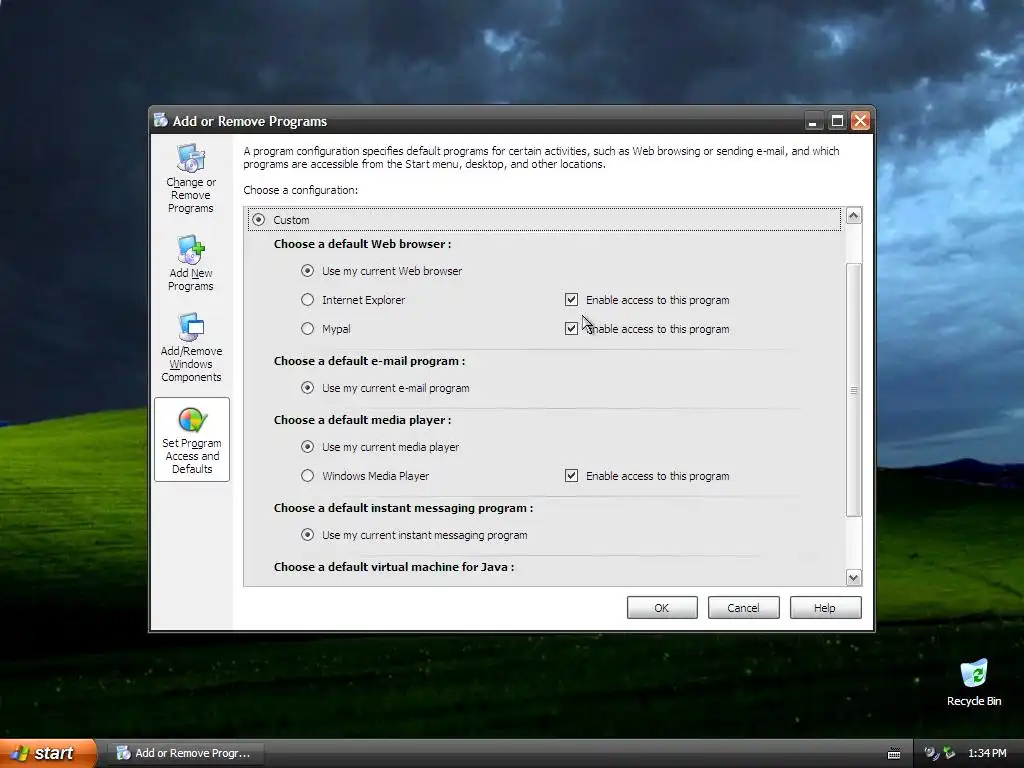The image size is (1024, 768).
Task: Click the OK button
Action: 662,607
